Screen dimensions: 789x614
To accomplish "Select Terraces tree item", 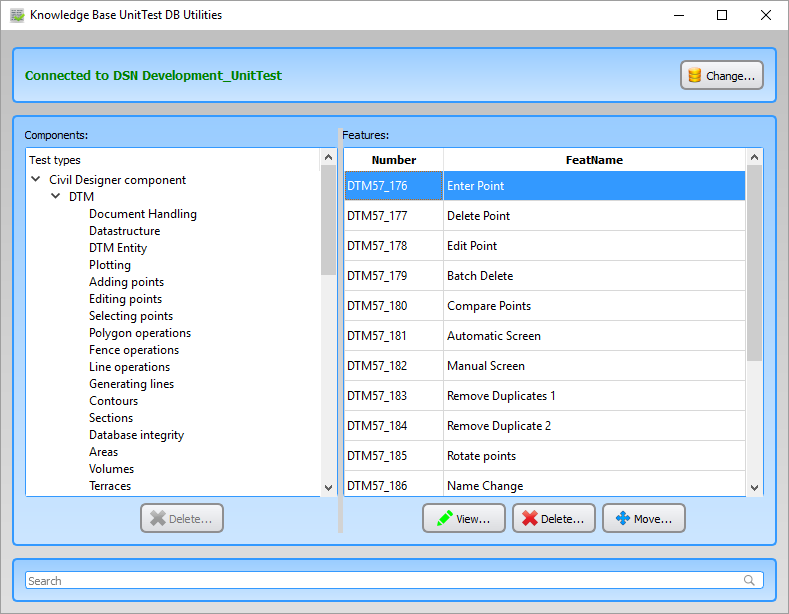I will 110,486.
